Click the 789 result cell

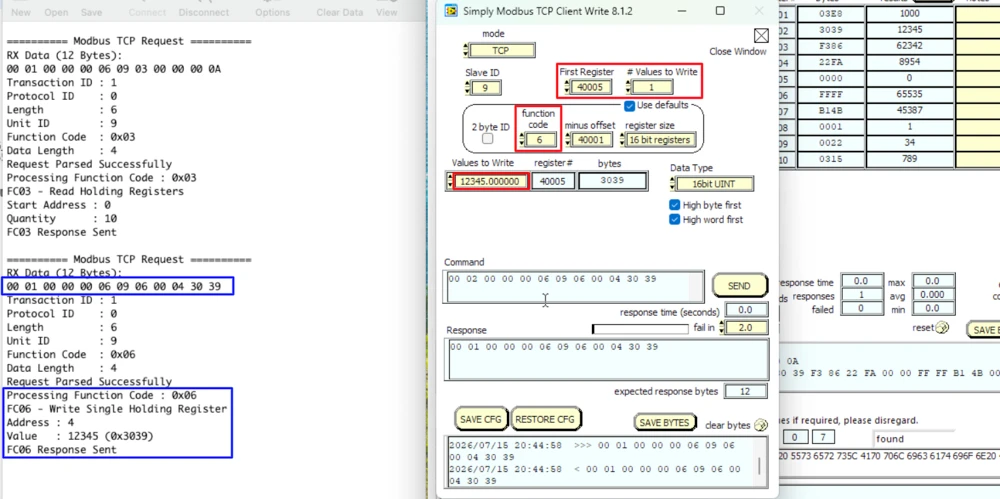[x=909, y=159]
